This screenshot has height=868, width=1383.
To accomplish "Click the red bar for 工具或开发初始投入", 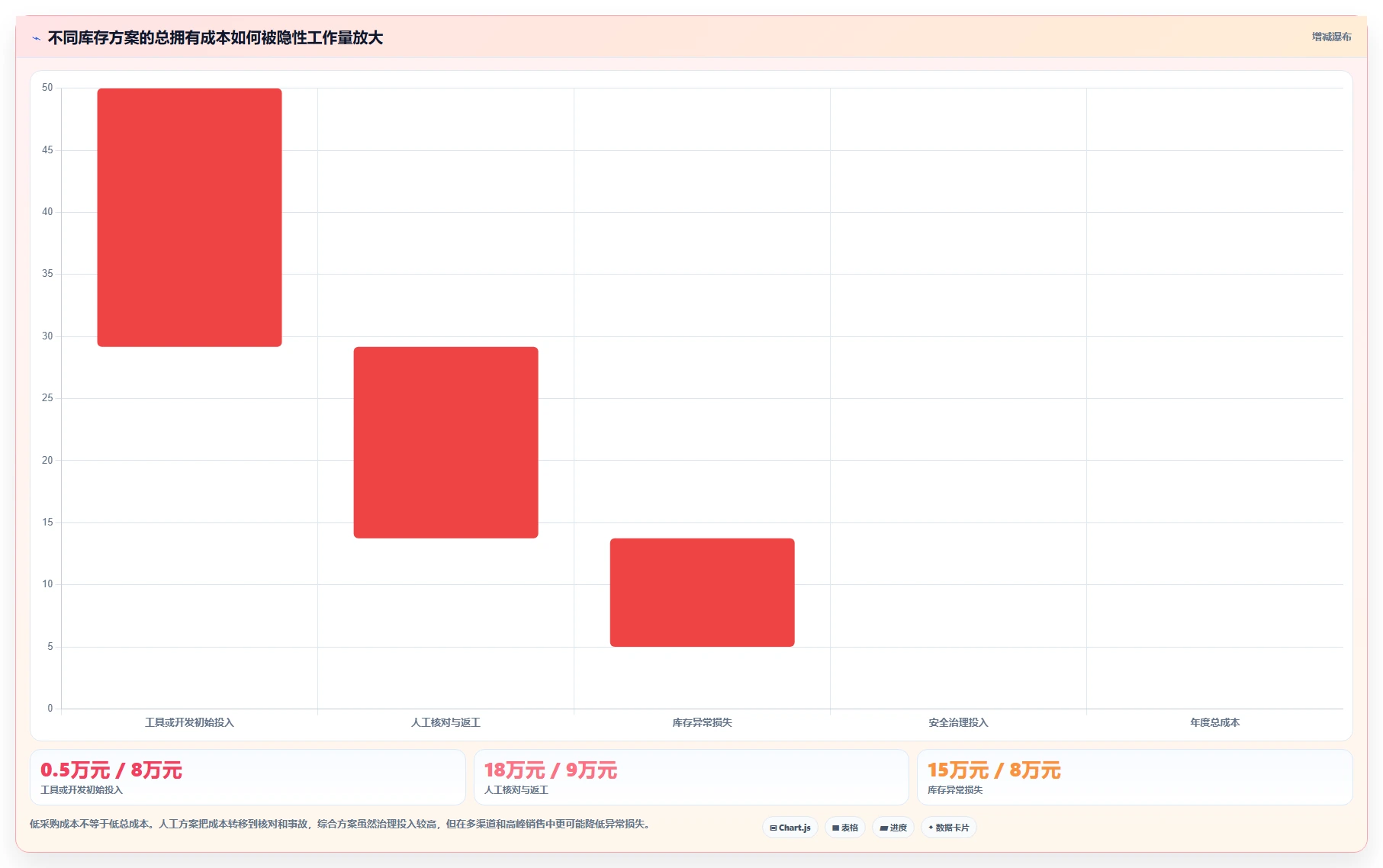I will pyautogui.click(x=189, y=217).
